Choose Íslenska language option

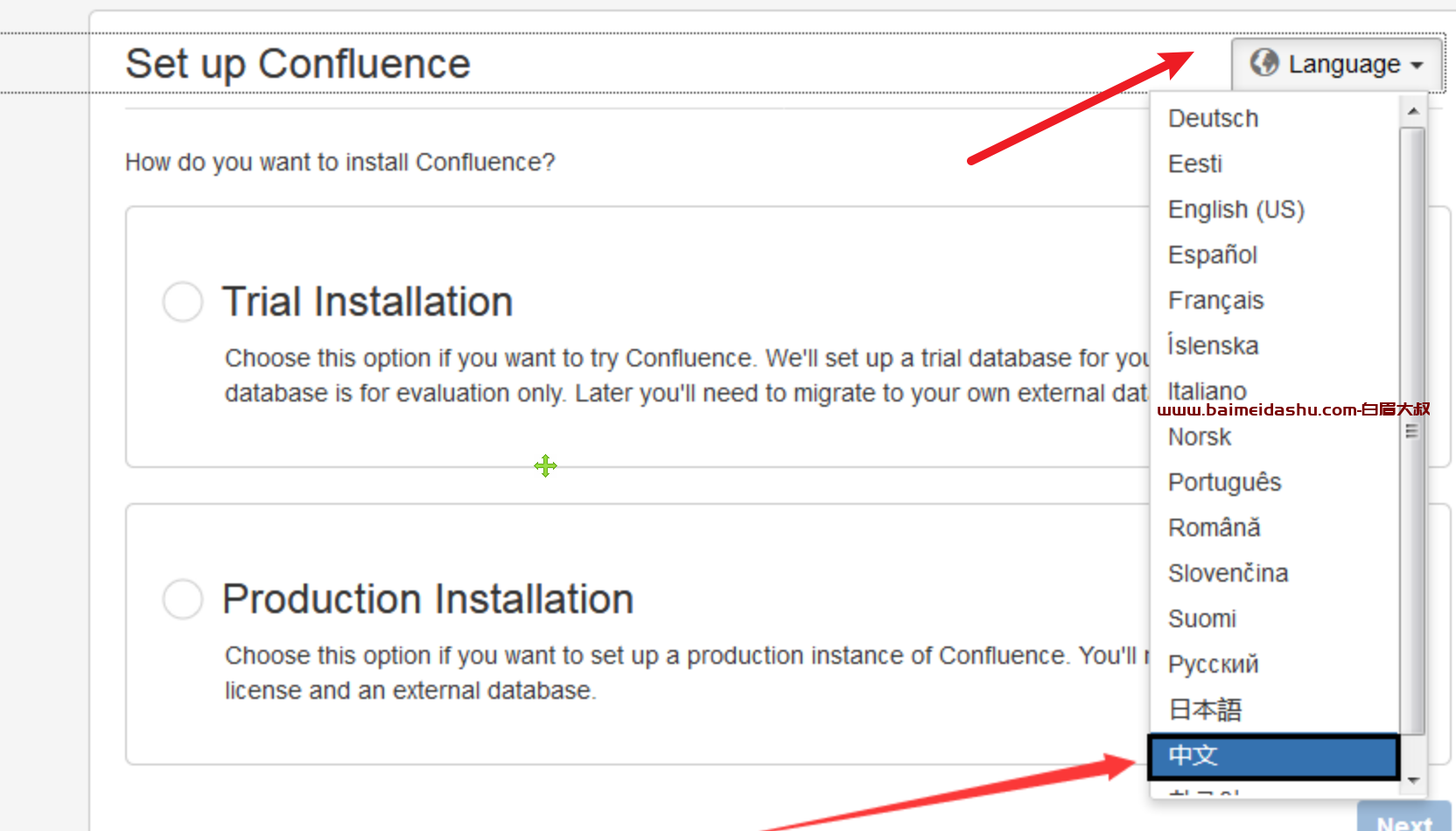coord(1275,346)
